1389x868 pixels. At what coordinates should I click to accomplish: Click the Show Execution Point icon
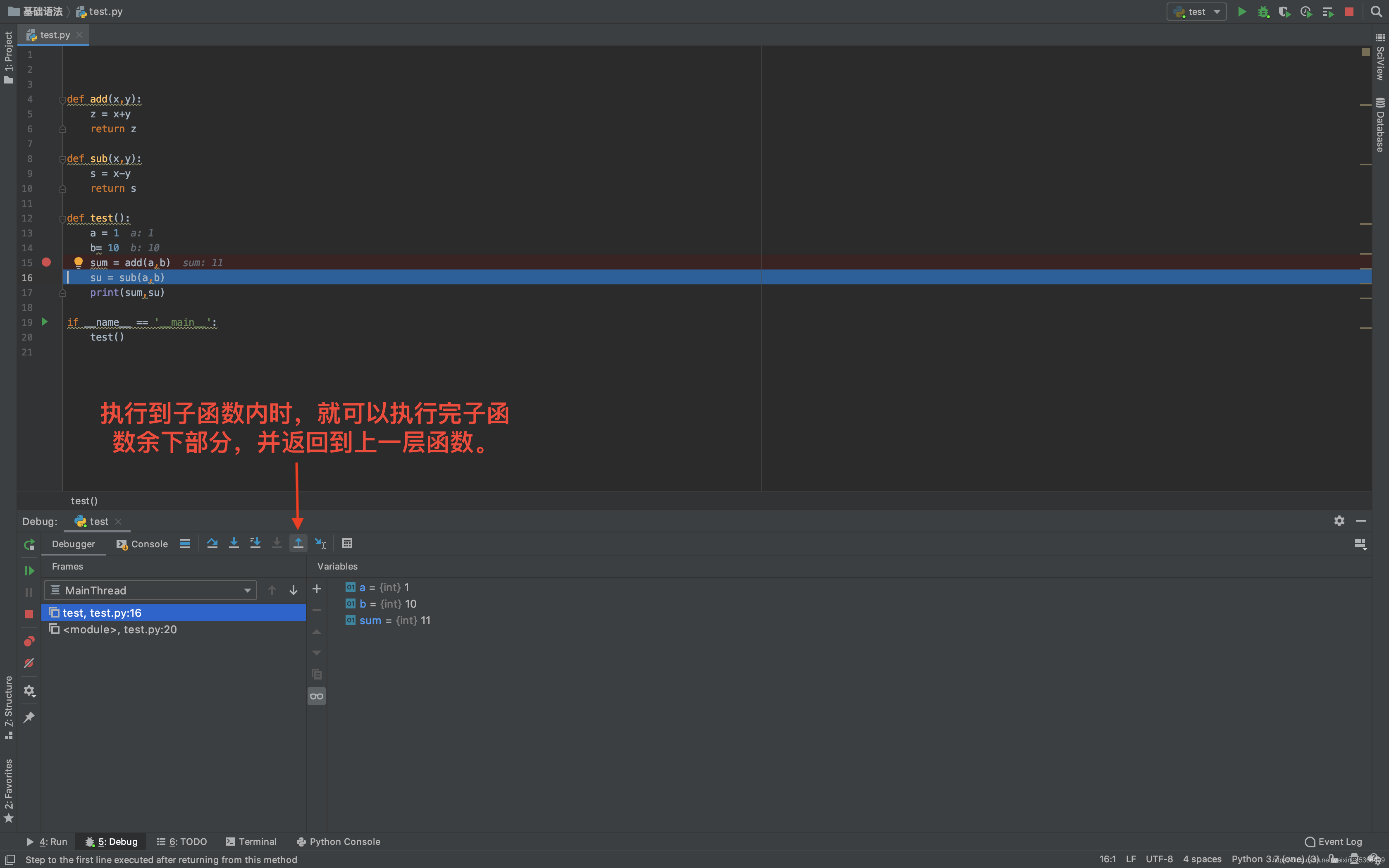tap(185, 543)
